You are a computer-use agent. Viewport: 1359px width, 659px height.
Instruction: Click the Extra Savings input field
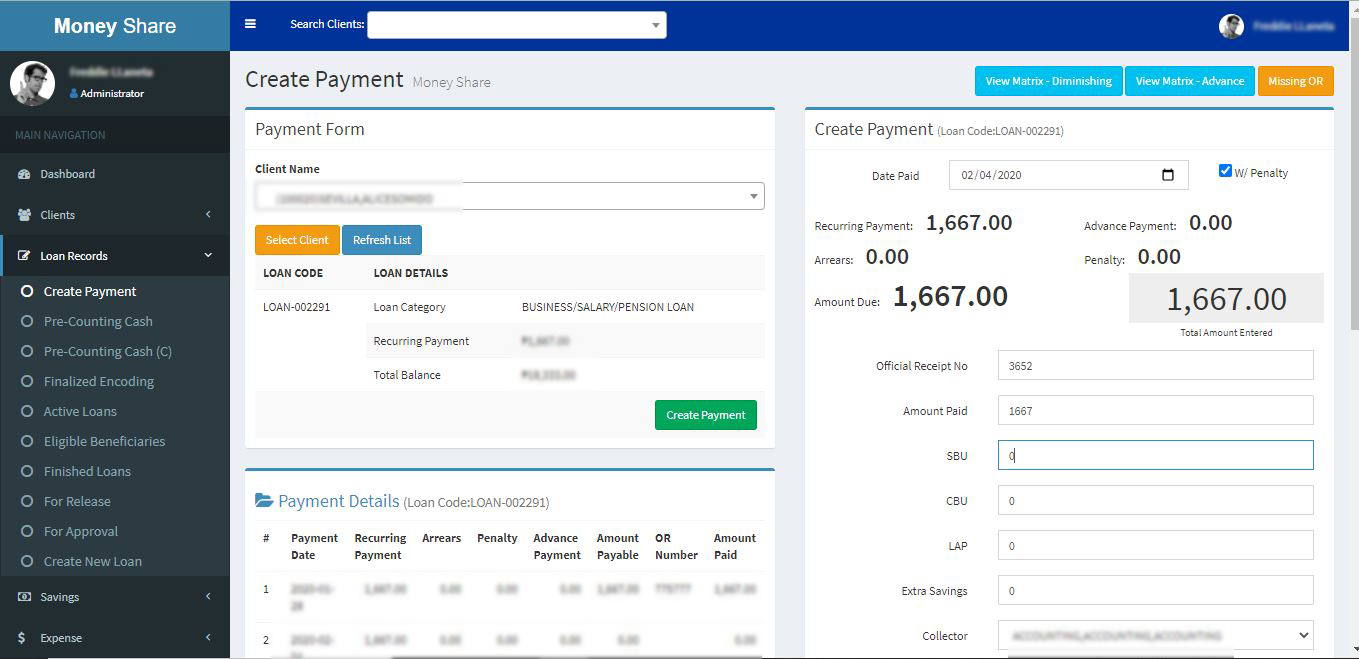(1155, 590)
